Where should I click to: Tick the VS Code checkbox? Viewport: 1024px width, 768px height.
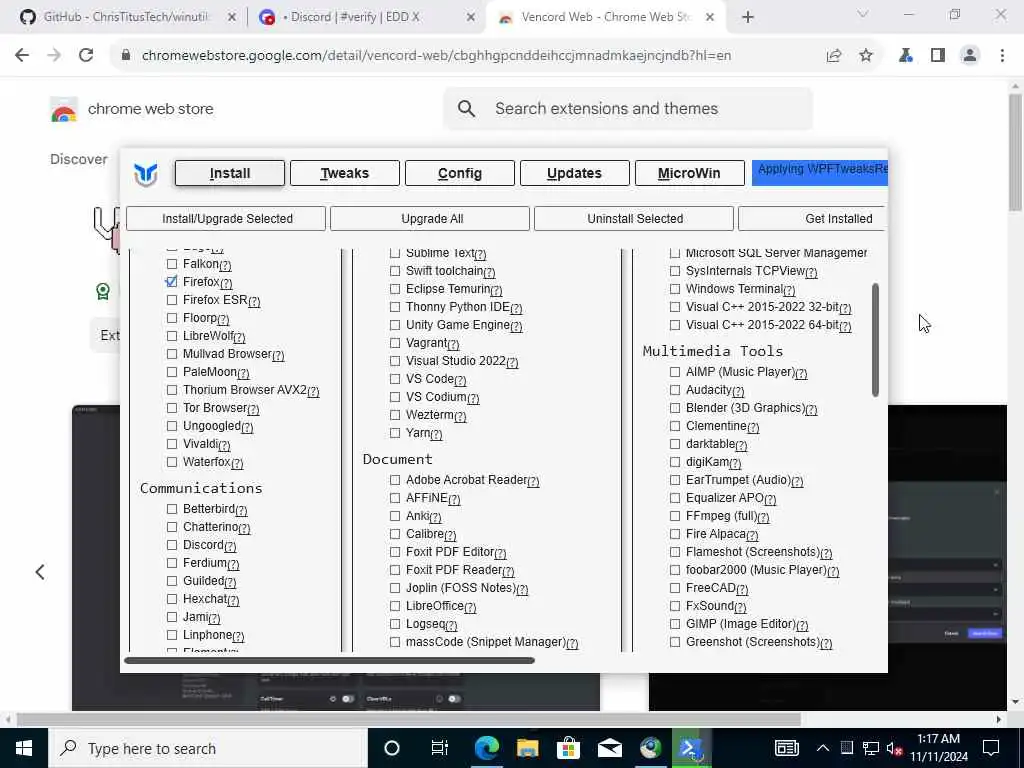[395, 379]
